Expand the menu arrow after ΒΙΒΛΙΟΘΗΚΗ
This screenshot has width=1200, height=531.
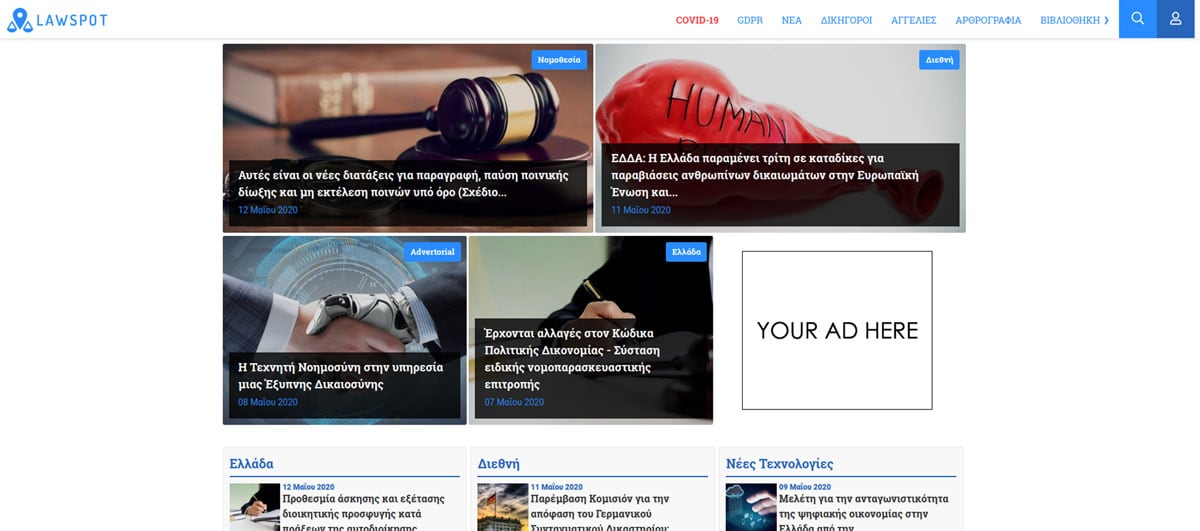[x=1106, y=20]
